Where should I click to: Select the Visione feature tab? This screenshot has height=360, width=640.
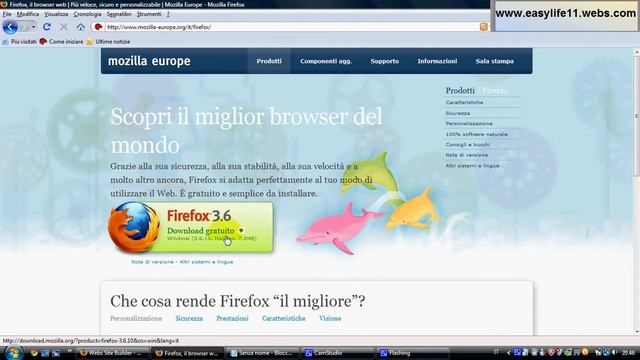tap(330, 318)
